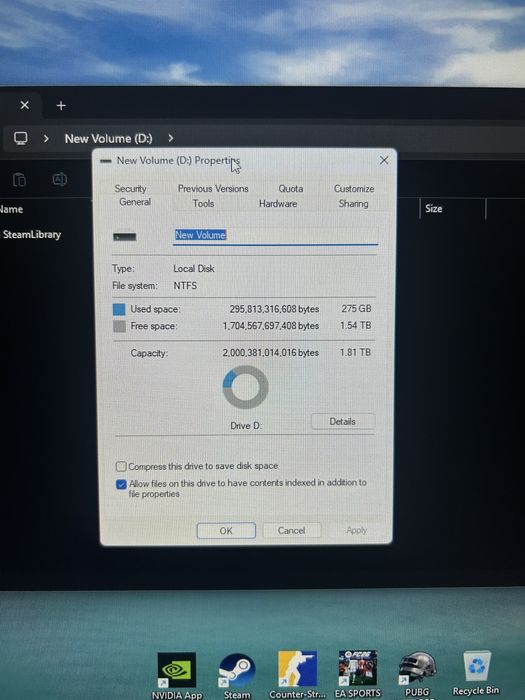Click the Local Disk type value
The image size is (525, 700).
pos(194,269)
